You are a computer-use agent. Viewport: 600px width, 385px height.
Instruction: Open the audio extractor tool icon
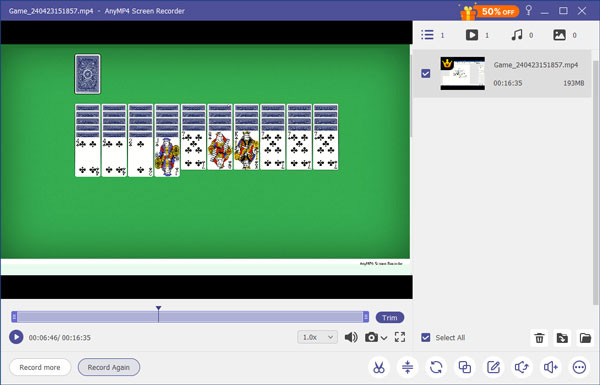[522, 367]
